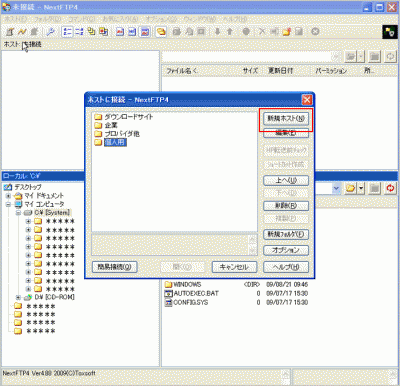Click the delete X toolbar icon
The height and width of the screenshot is (386, 400).
point(262,32)
